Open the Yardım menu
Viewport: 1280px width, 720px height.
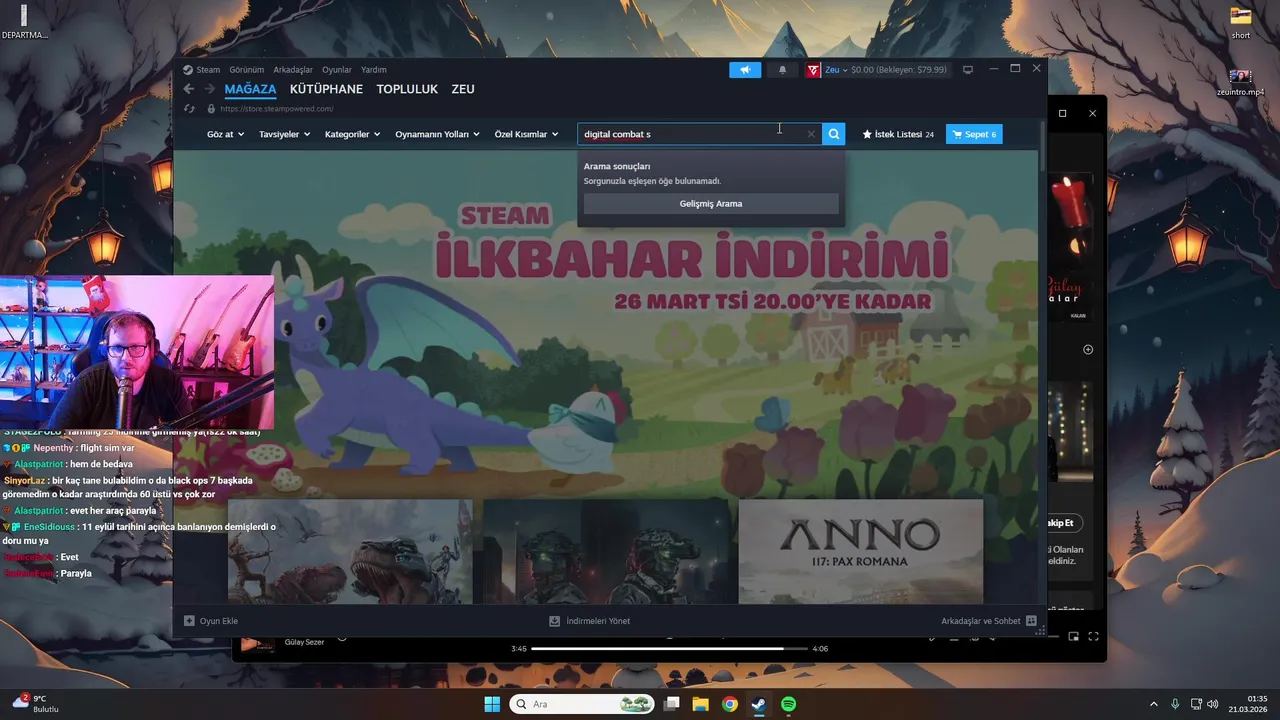pyautogui.click(x=373, y=70)
